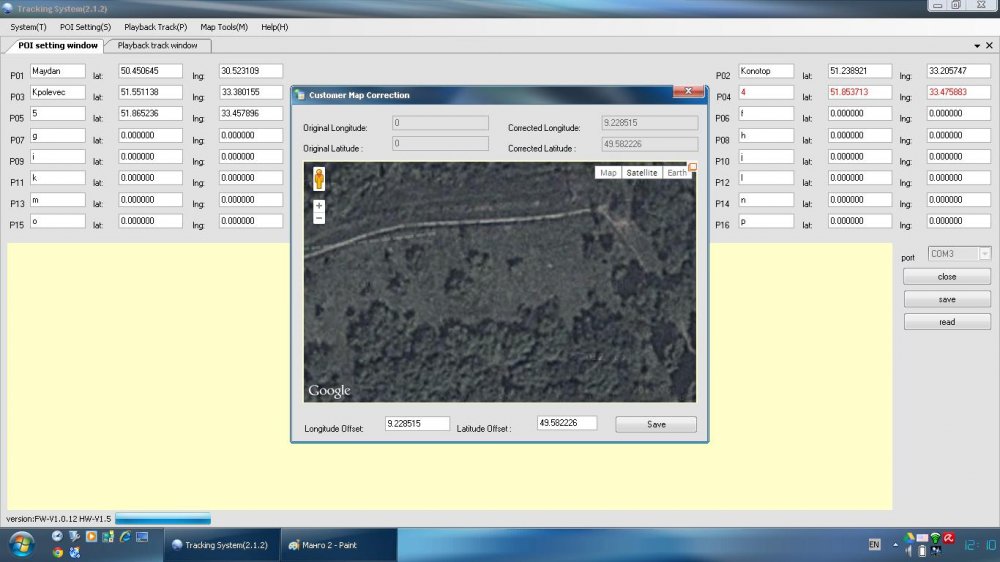This screenshot has height=562, width=1000.
Task: Click the Google logo on the map
Action: (329, 391)
